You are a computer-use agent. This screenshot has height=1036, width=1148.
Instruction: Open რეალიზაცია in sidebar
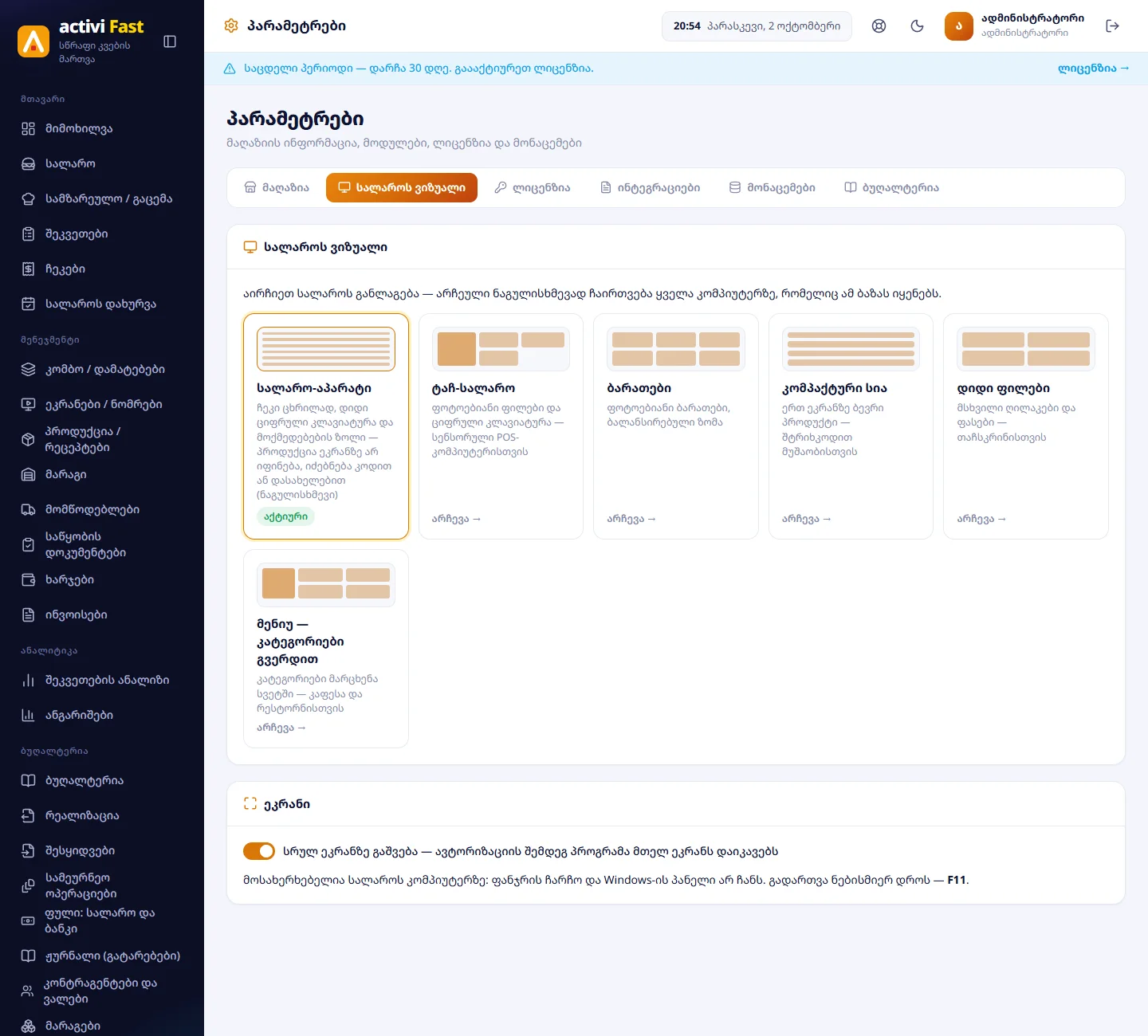(x=102, y=816)
